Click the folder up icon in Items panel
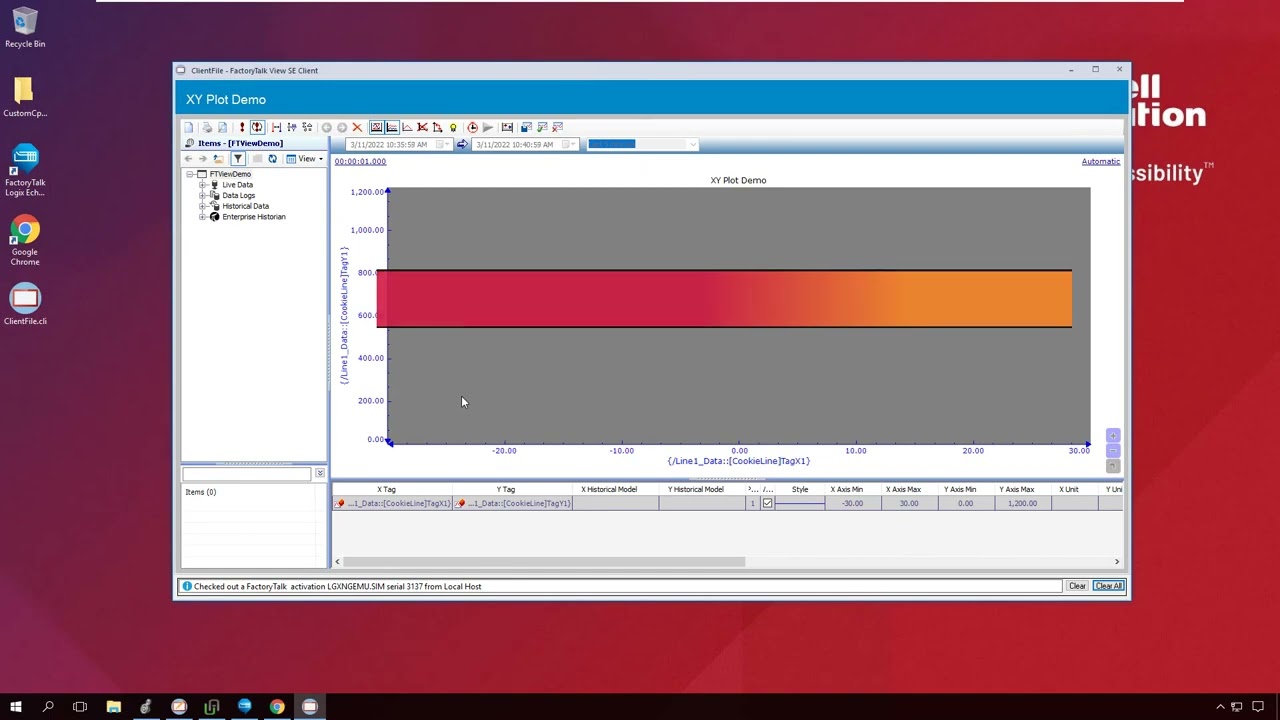Viewport: 1280px width, 720px height. click(x=218, y=159)
